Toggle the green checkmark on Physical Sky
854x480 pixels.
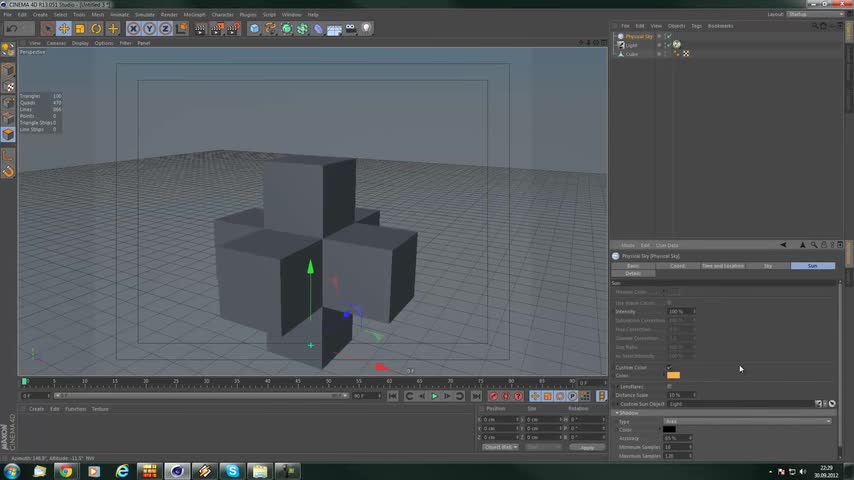(x=667, y=36)
